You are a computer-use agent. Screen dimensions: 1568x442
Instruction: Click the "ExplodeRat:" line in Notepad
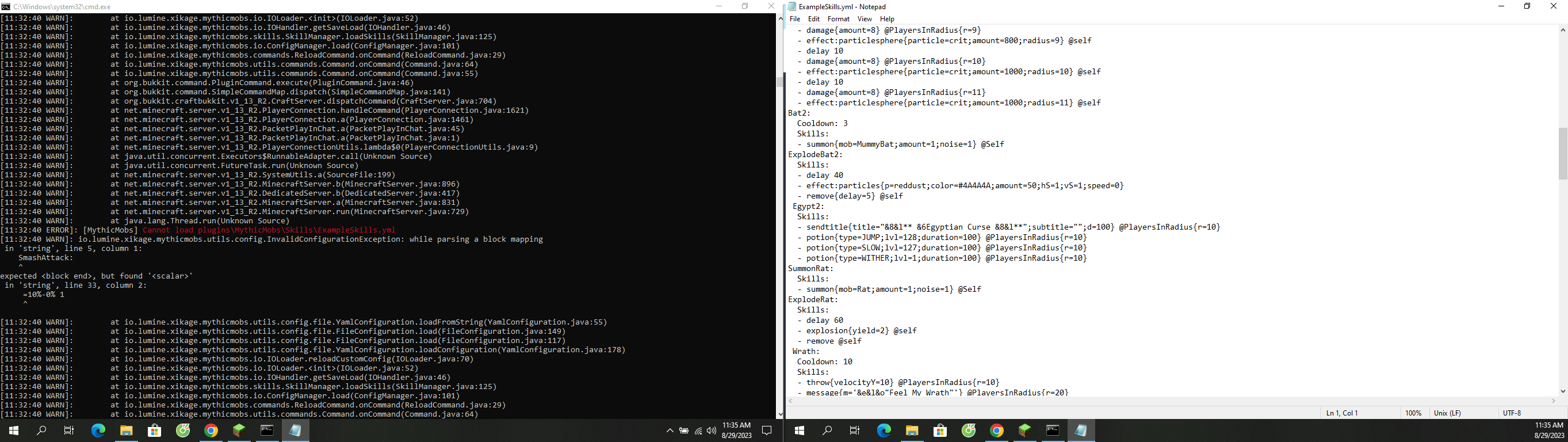813,299
